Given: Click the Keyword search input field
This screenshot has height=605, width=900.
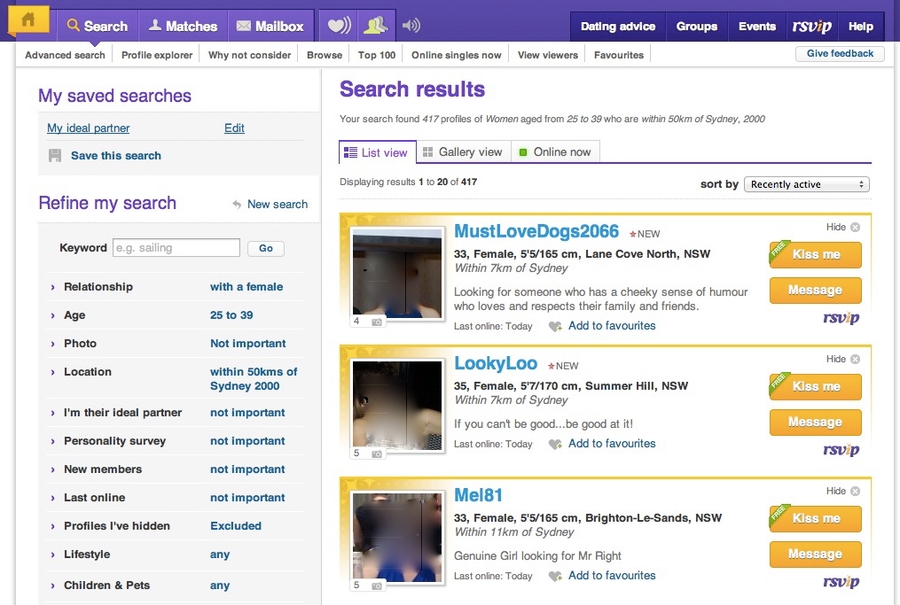Looking at the screenshot, I should point(176,248).
